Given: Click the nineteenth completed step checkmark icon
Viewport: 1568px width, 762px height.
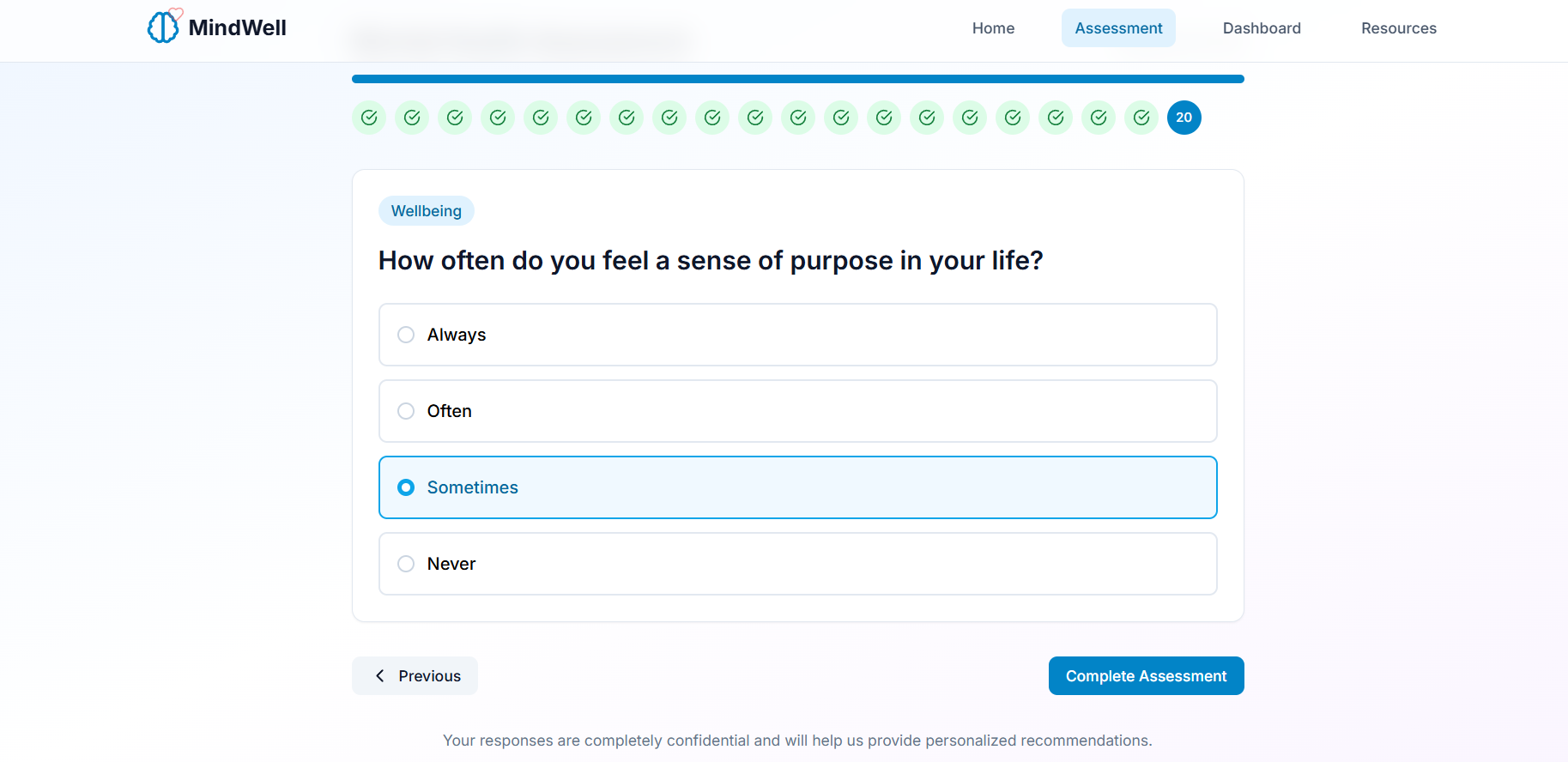Looking at the screenshot, I should pos(1141,118).
